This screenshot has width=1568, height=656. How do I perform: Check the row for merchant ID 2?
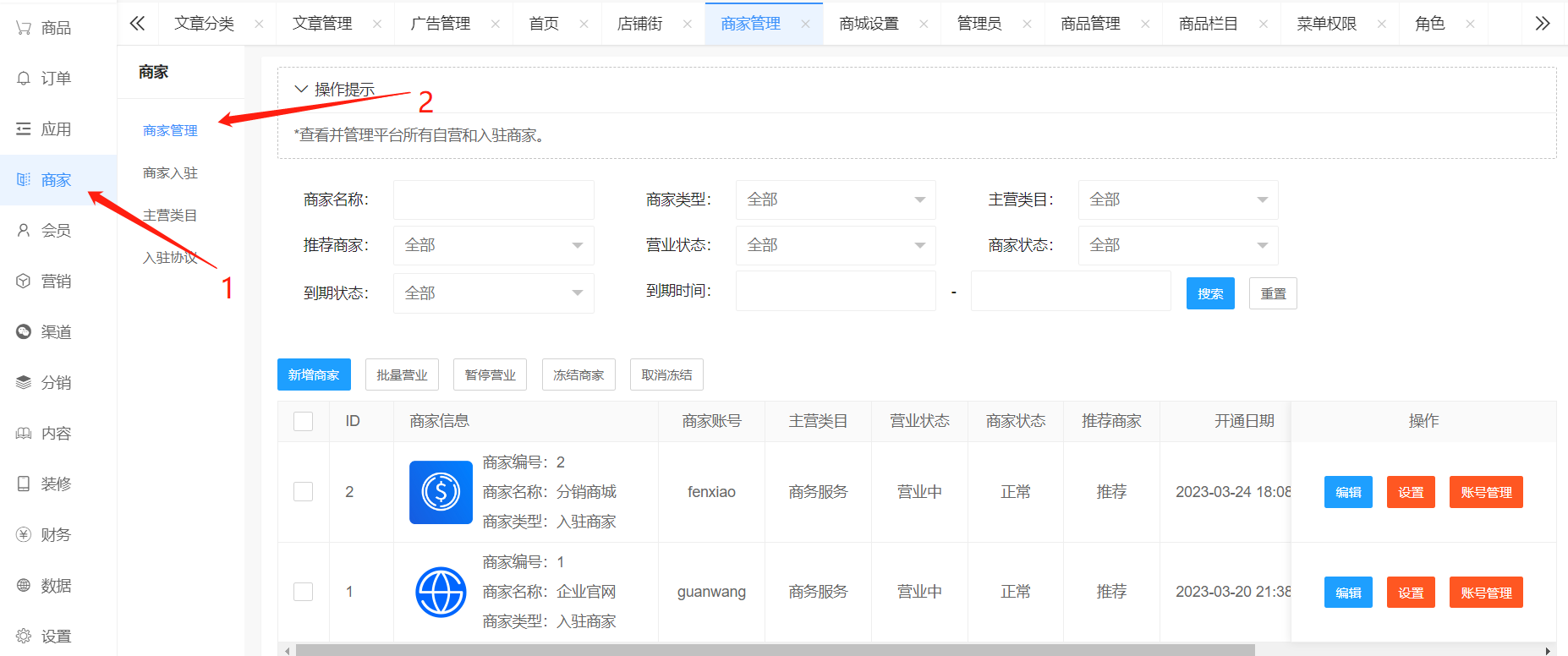303,491
